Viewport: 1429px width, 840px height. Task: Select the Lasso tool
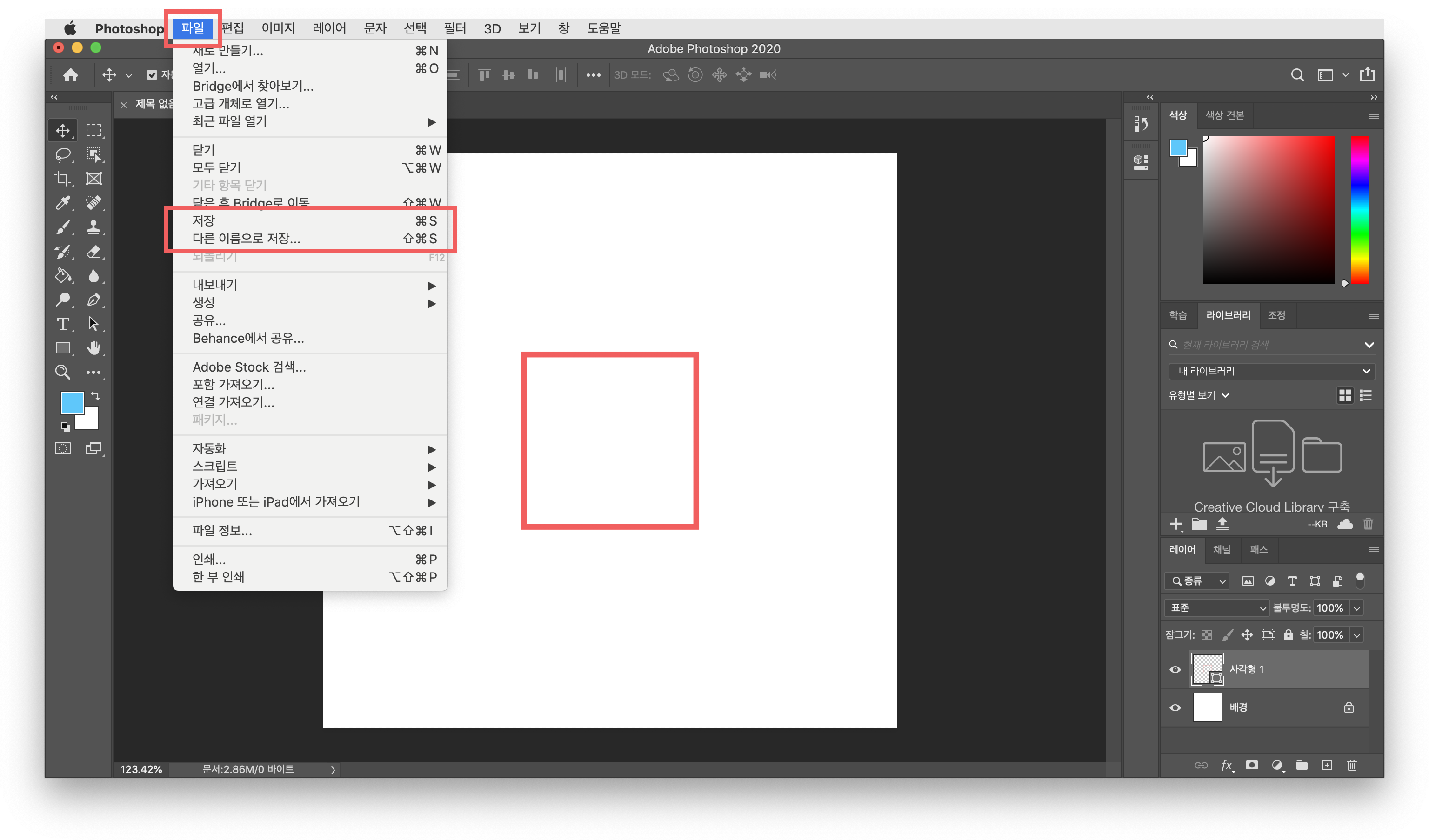tap(62, 154)
